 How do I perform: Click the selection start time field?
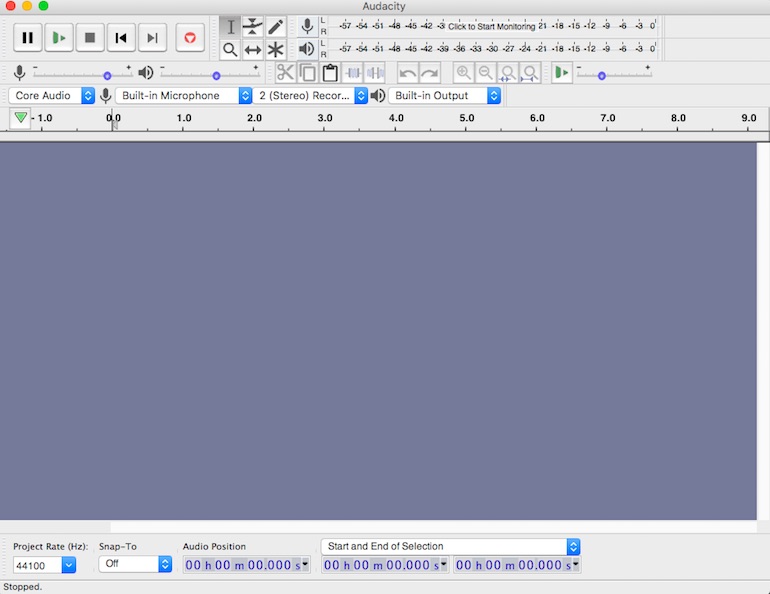[381, 565]
